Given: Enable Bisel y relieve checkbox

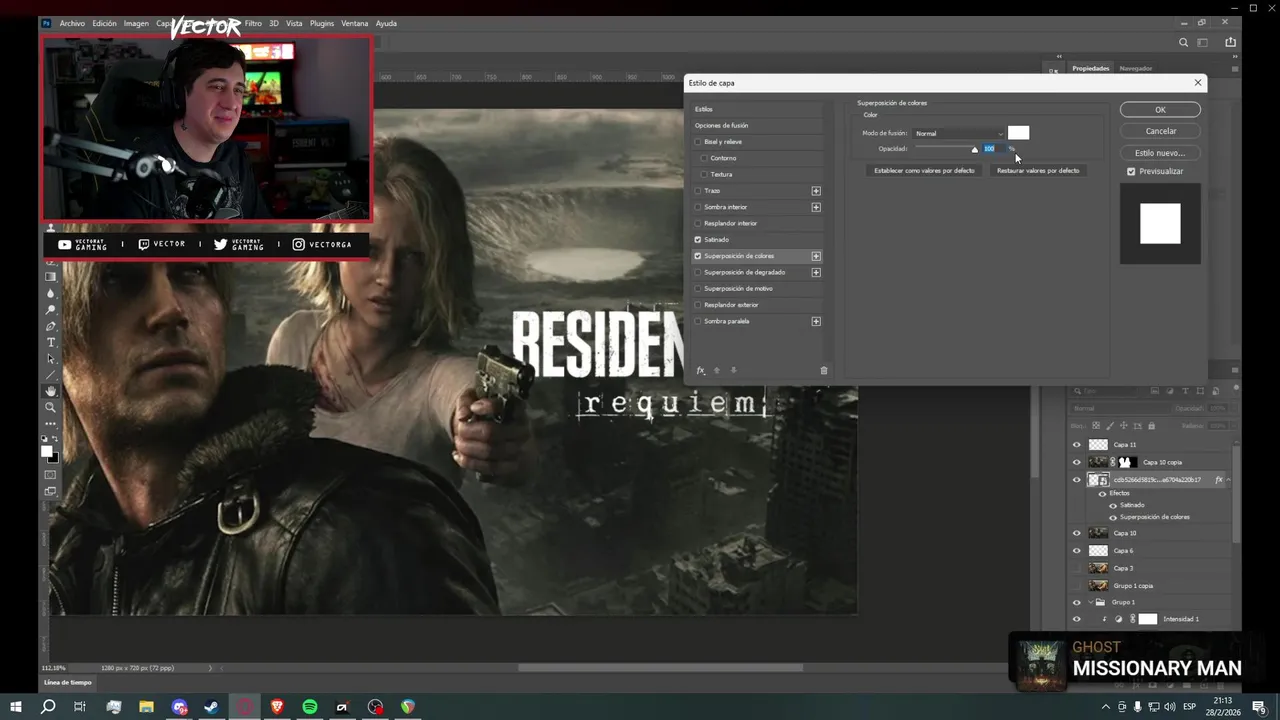Looking at the screenshot, I should (698, 142).
